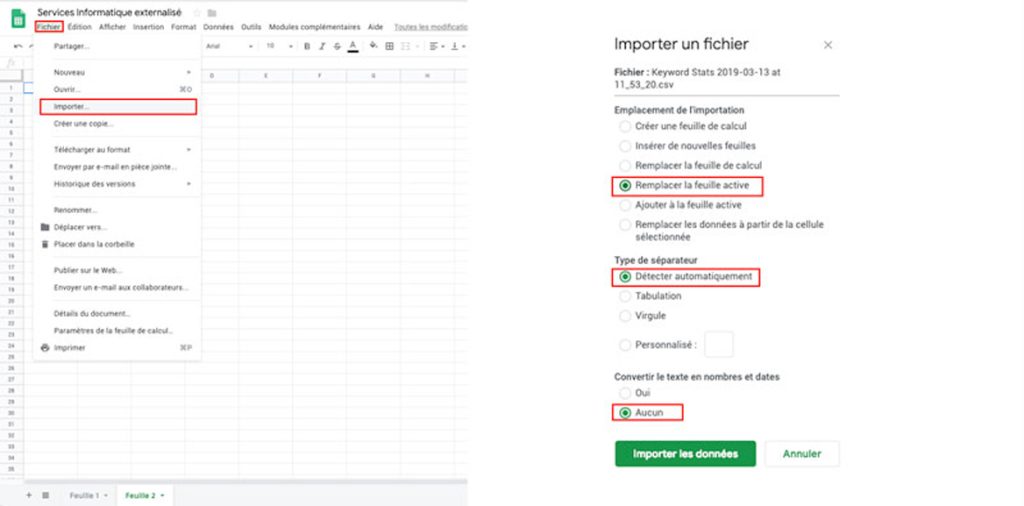1024x506 pixels.
Task: Open the cell borders tool
Action: click(389, 46)
